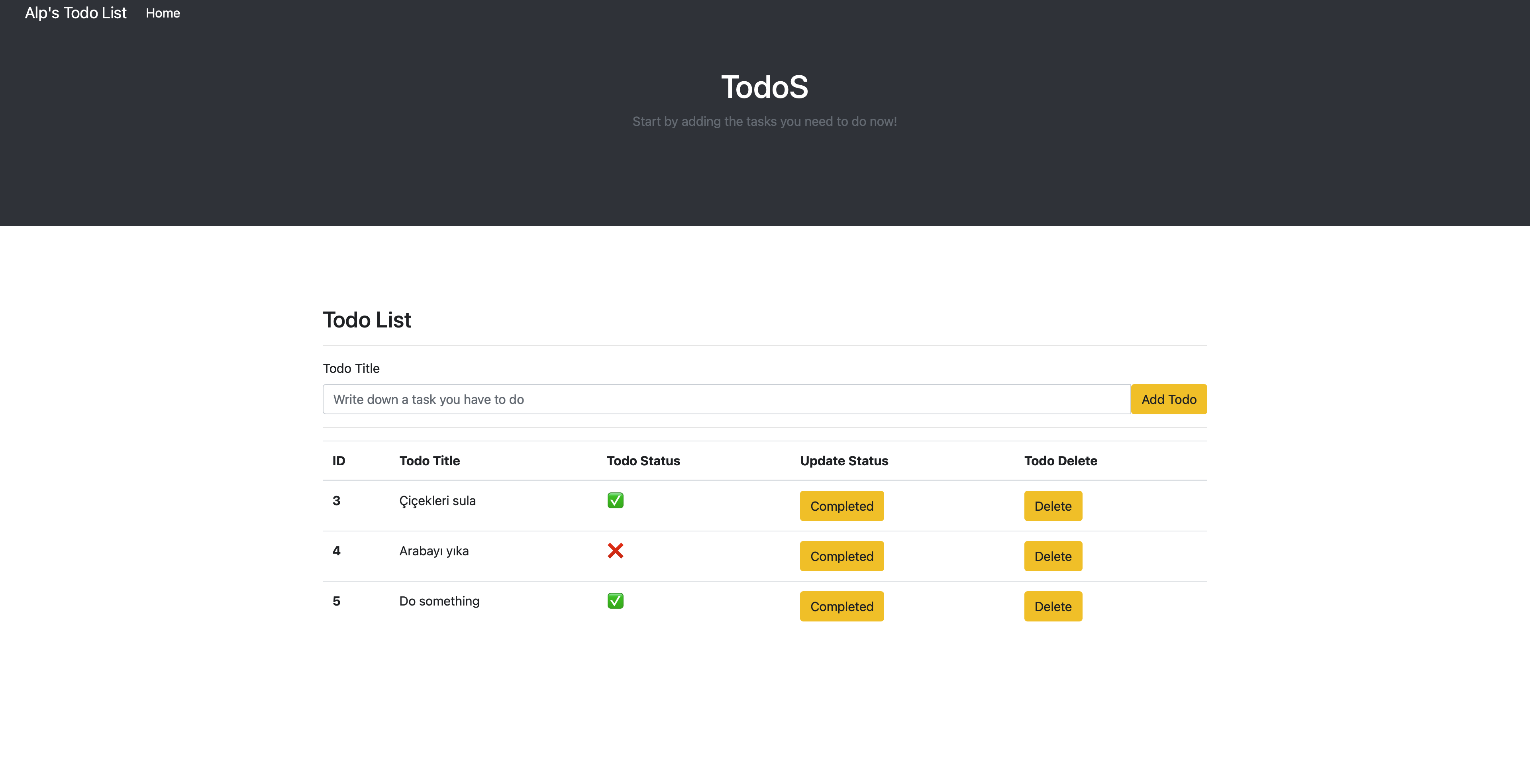1530x784 pixels.
Task: Open the Home navigation link
Action: click(163, 12)
